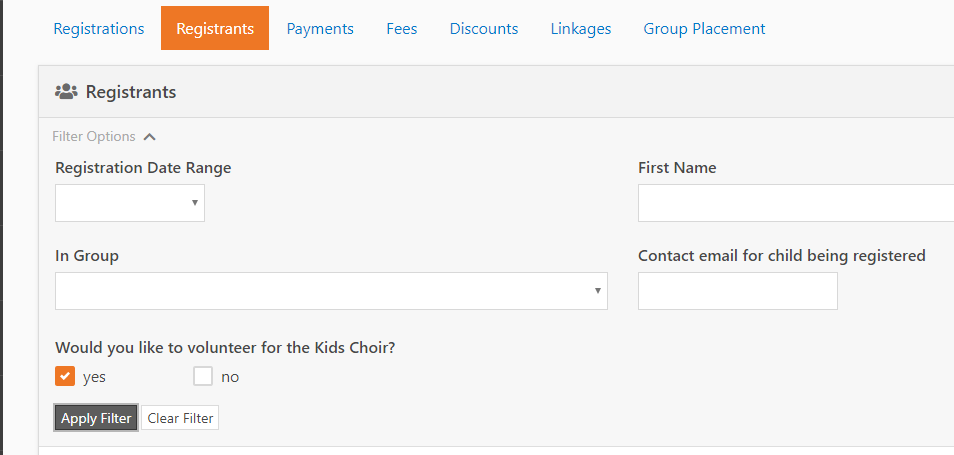Viewport: 954px width, 455px height.
Task: Open the Registration Date Range dropdown
Action: 130,203
